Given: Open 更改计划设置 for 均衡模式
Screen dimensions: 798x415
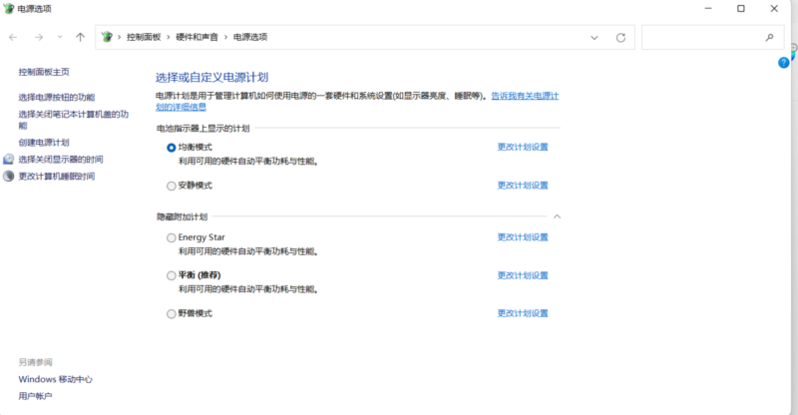Looking at the screenshot, I should [523, 147].
